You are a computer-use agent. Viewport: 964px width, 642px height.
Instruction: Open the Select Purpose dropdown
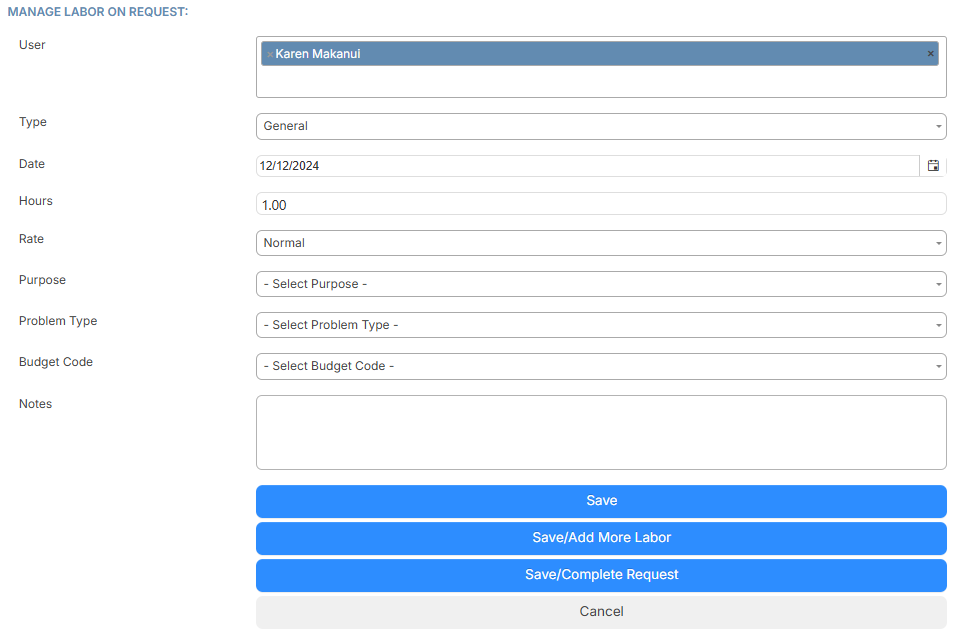[600, 283]
